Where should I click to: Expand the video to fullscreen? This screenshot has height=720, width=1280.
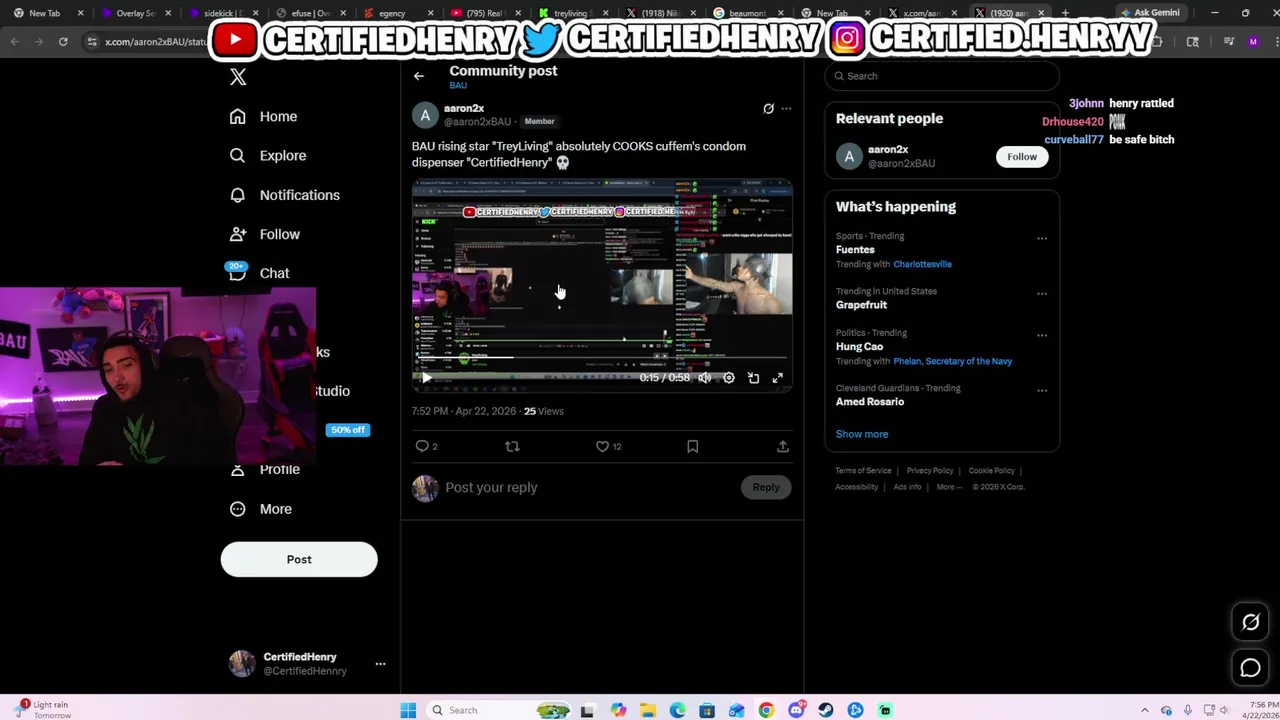point(777,378)
